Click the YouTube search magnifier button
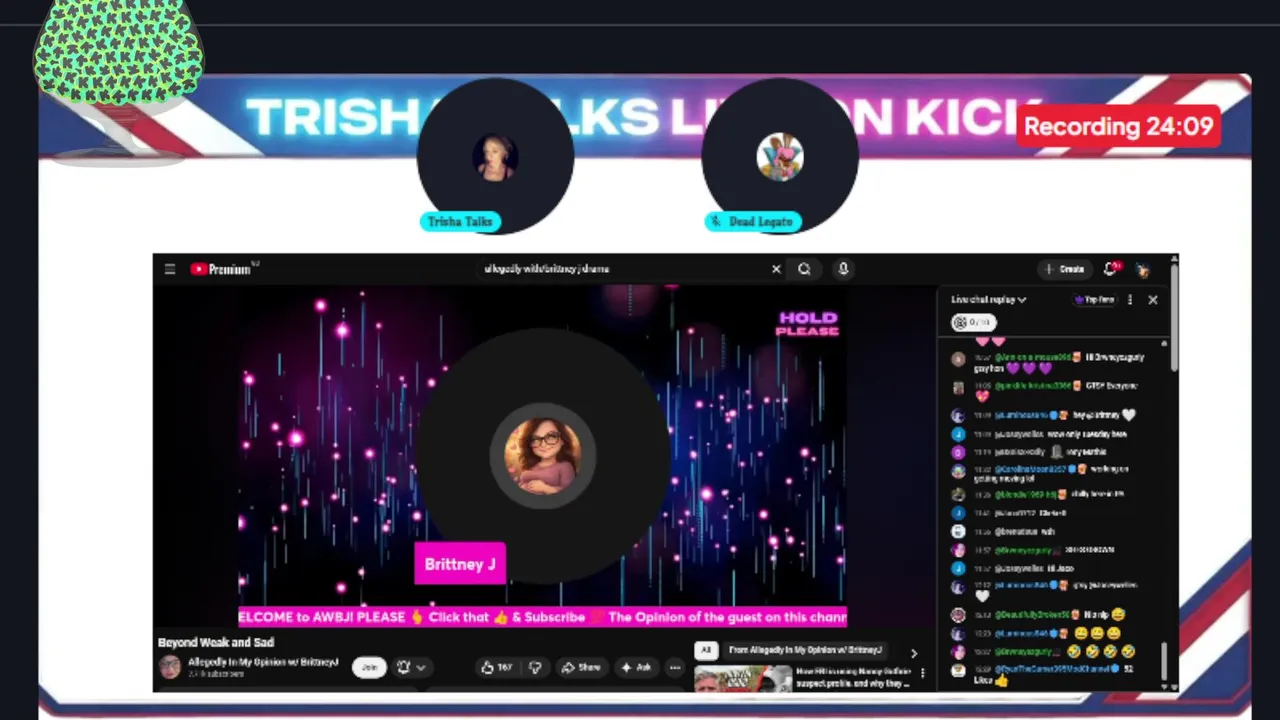 (x=804, y=269)
